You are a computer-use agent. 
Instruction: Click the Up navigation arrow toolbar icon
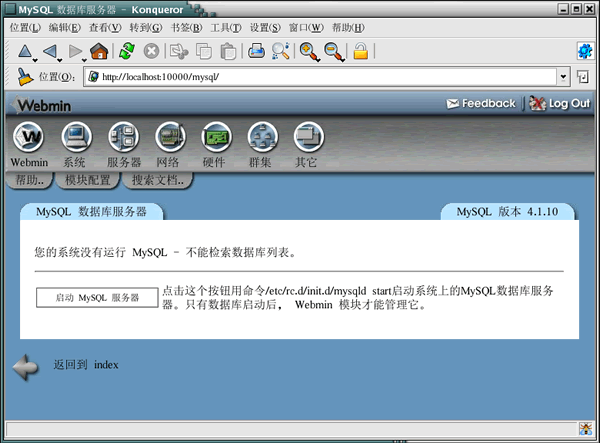point(24,51)
